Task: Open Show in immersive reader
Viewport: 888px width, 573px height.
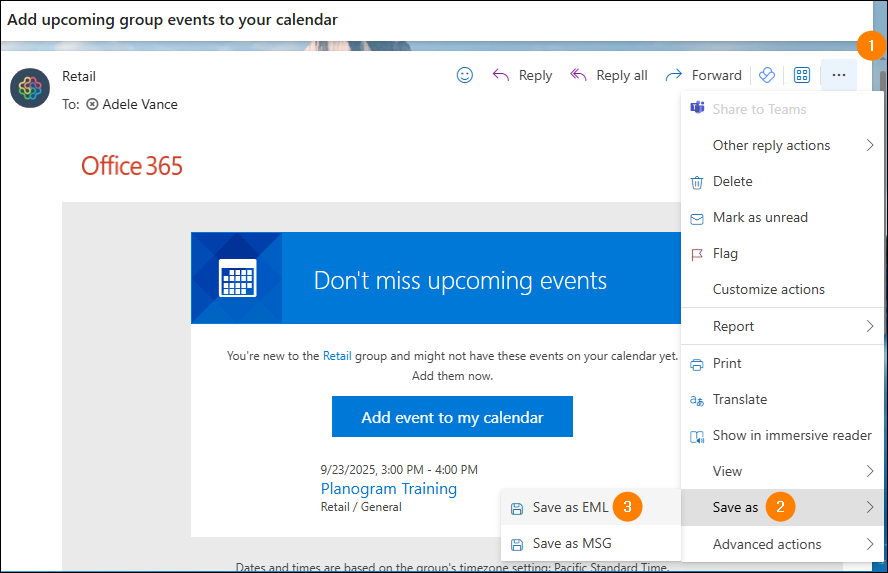Action: 791,435
